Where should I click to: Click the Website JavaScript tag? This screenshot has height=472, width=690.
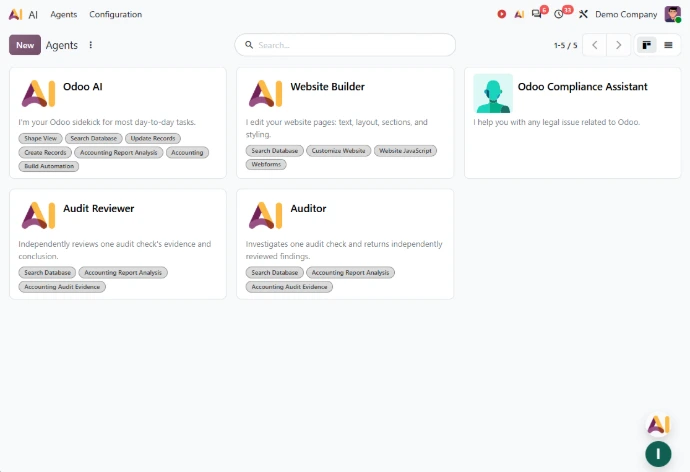click(x=405, y=150)
